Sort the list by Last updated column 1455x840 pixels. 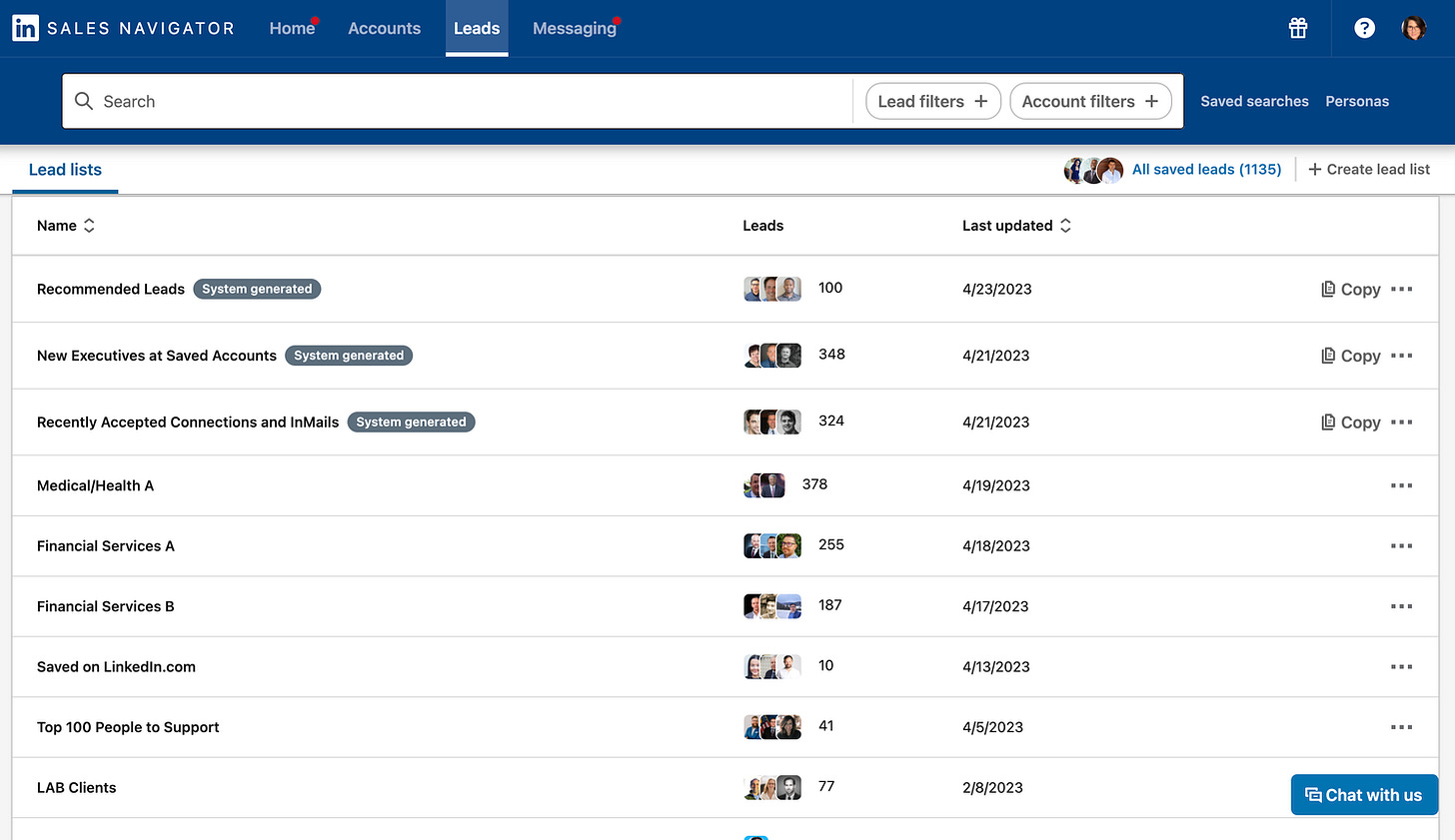pyautogui.click(x=1017, y=226)
